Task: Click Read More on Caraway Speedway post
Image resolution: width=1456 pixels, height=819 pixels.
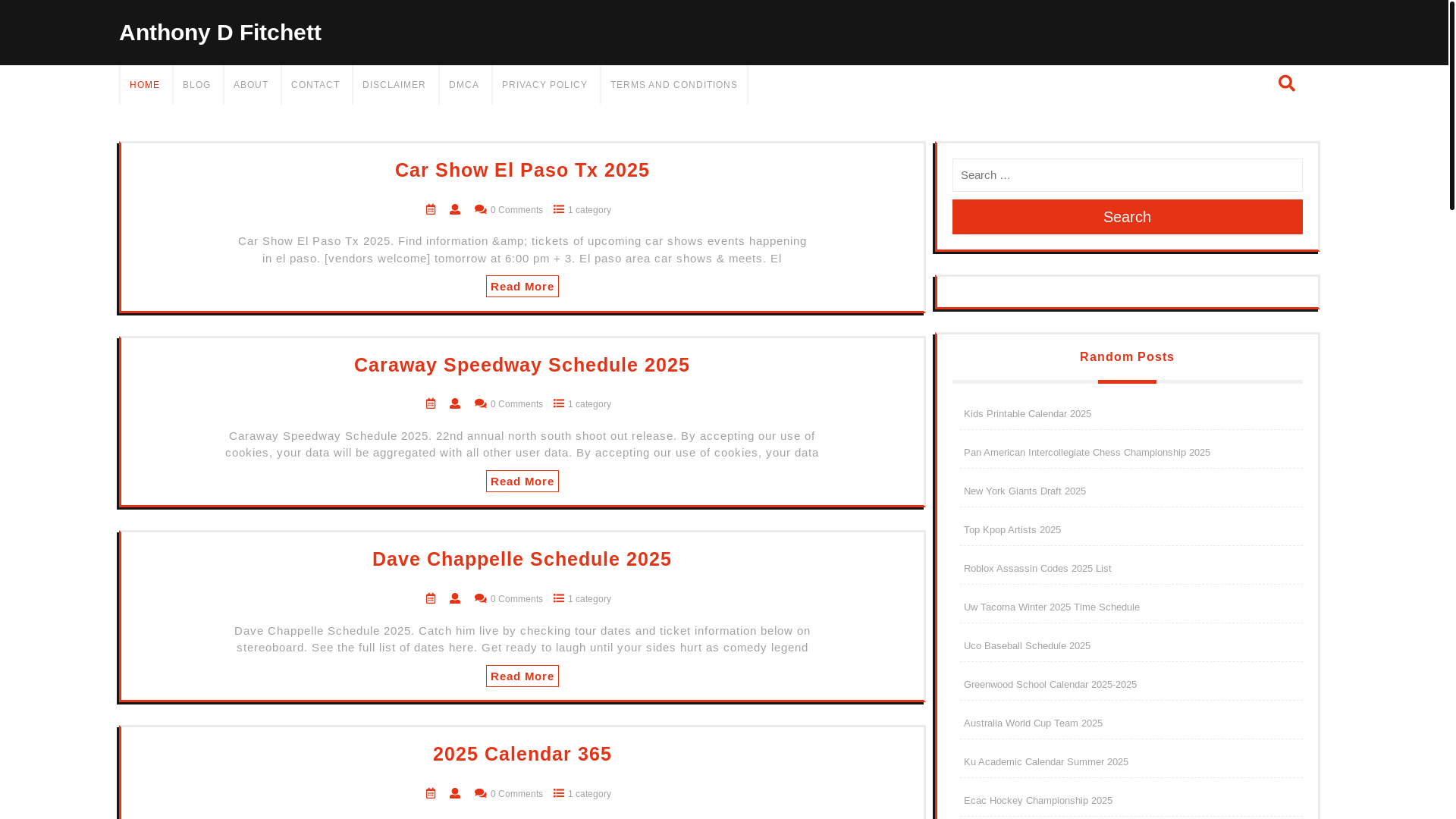Action: [522, 482]
